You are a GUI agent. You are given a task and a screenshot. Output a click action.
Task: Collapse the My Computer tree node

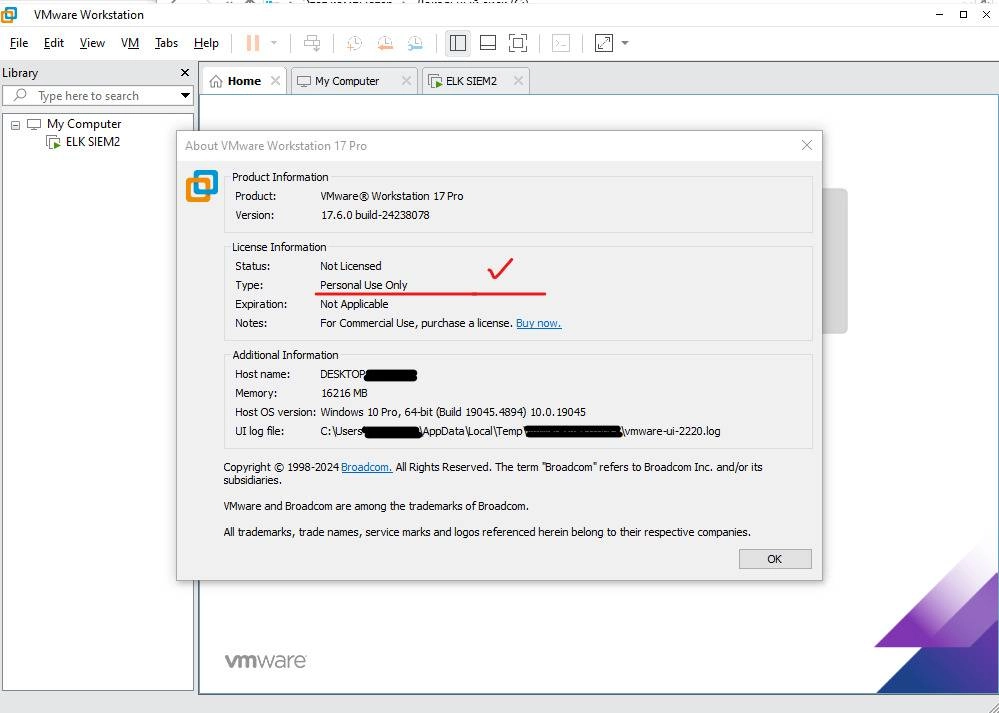(15, 125)
